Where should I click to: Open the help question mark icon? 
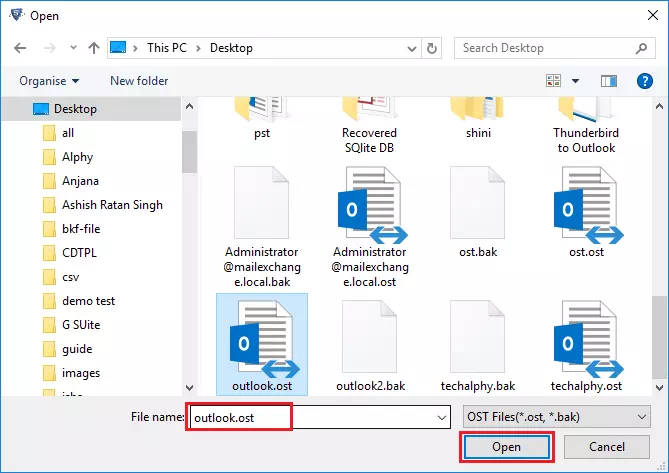pos(644,81)
